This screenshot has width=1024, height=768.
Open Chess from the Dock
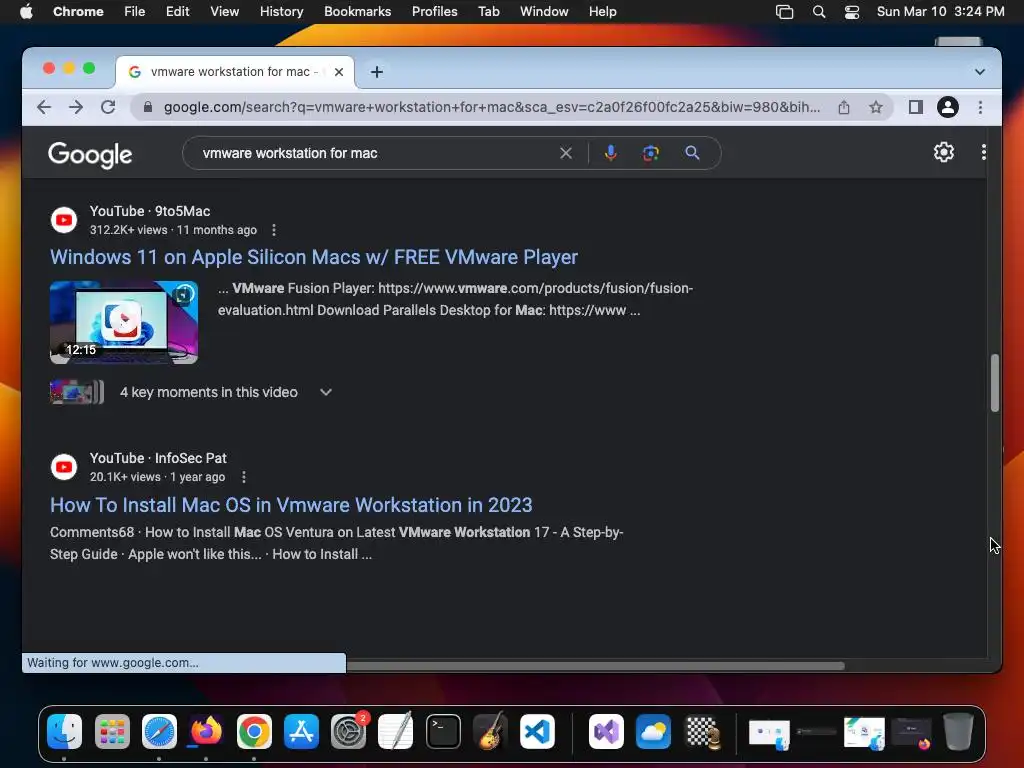(x=703, y=731)
